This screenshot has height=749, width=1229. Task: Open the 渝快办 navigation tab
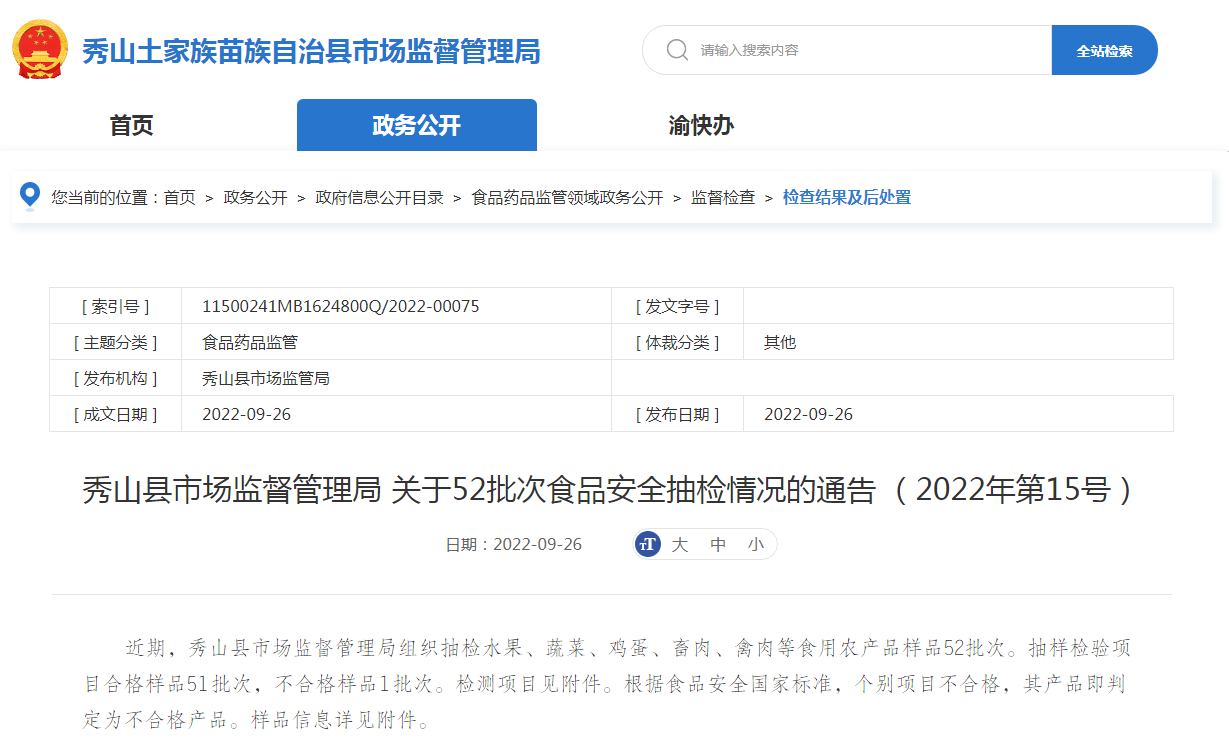[701, 126]
